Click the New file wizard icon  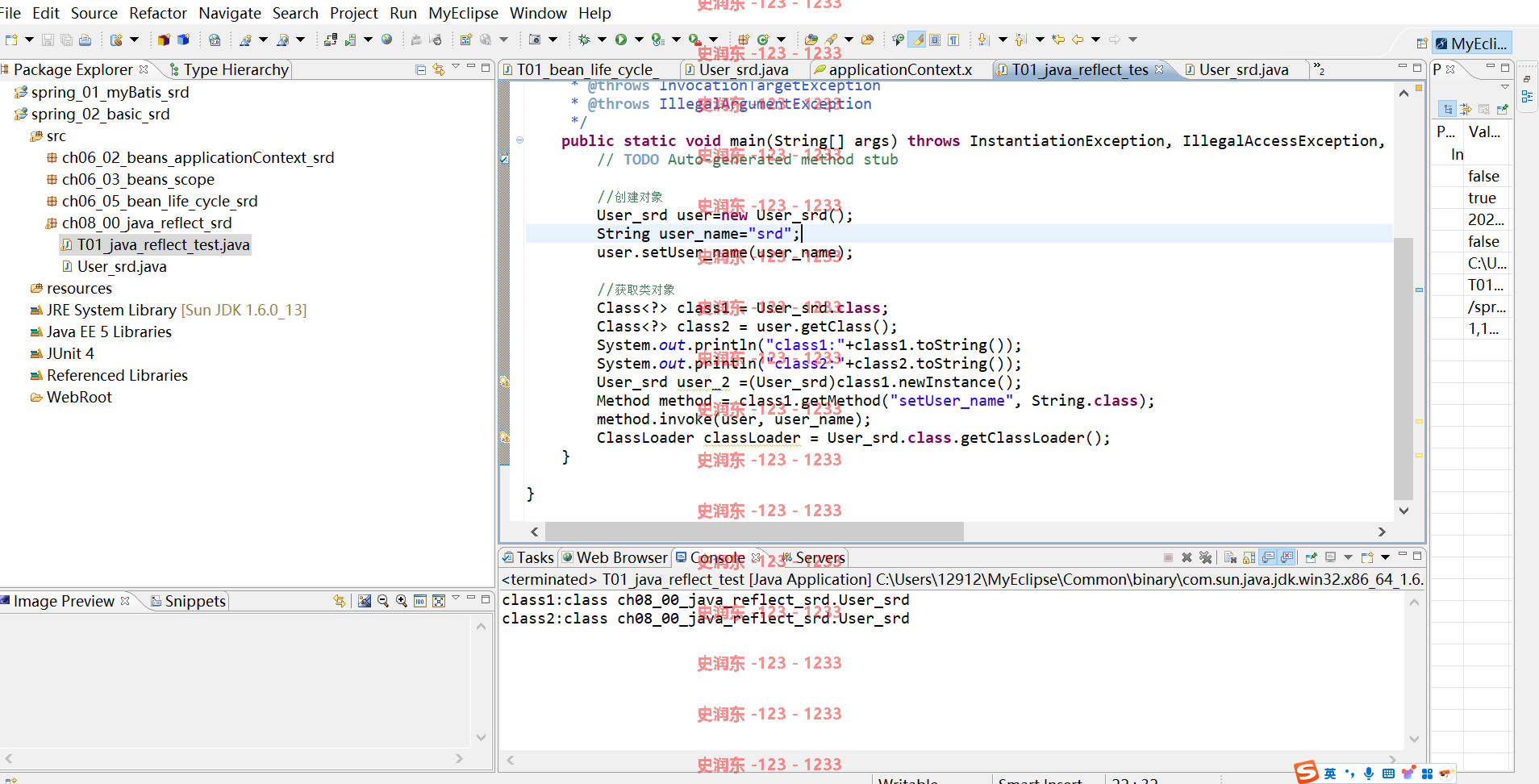pos(11,40)
